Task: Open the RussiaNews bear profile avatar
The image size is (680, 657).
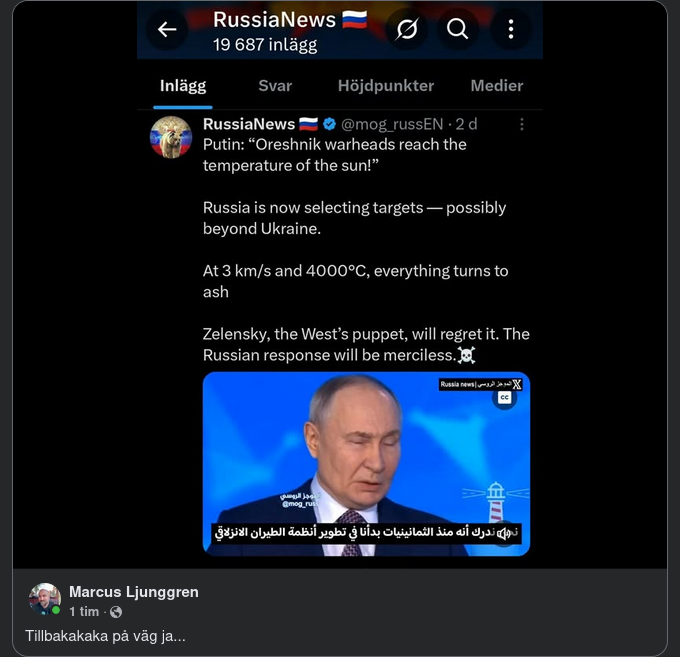Action: [171, 137]
